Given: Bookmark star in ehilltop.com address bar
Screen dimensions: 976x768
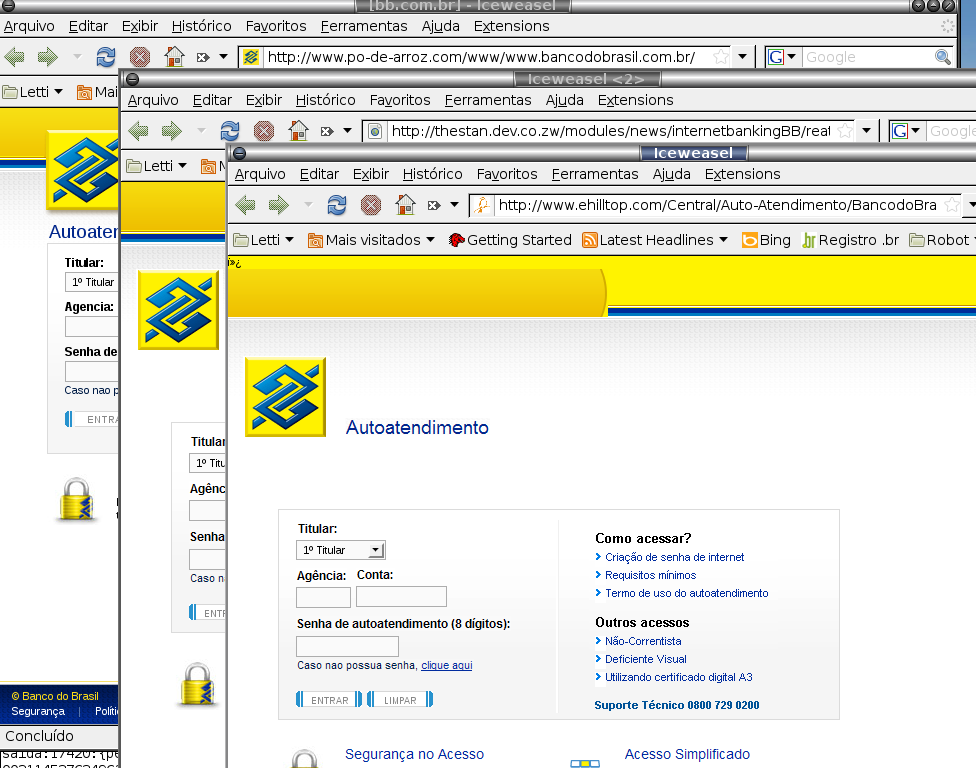Looking at the screenshot, I should click(952, 205).
